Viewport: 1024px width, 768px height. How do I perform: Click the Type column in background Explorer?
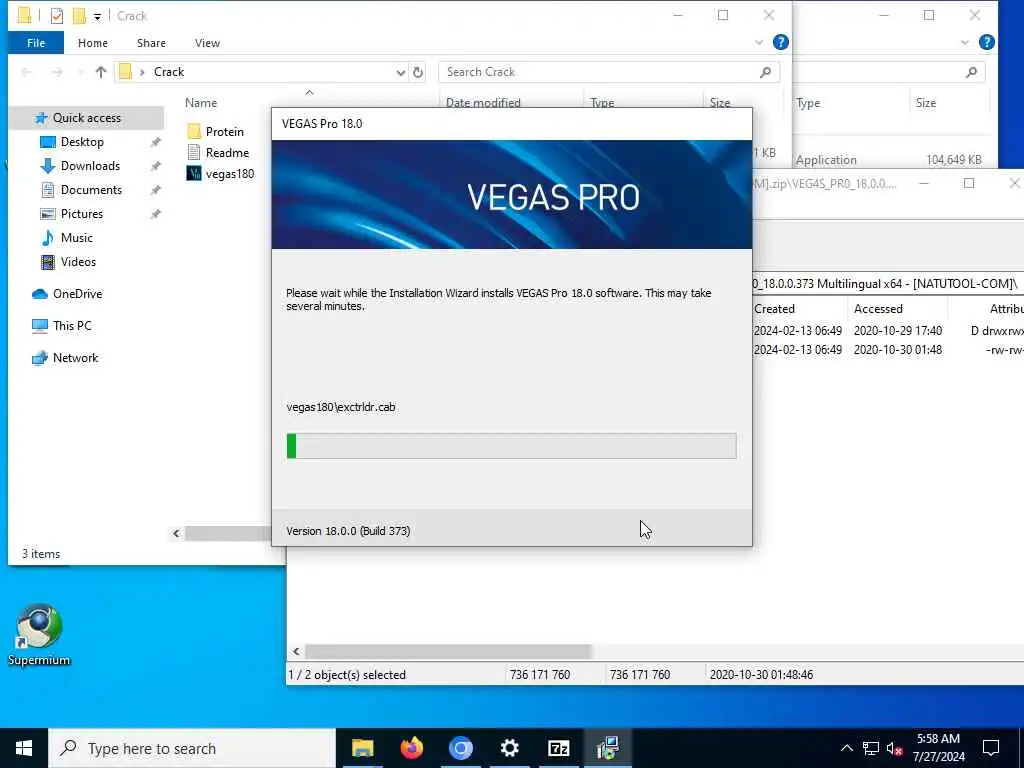[x=808, y=103]
